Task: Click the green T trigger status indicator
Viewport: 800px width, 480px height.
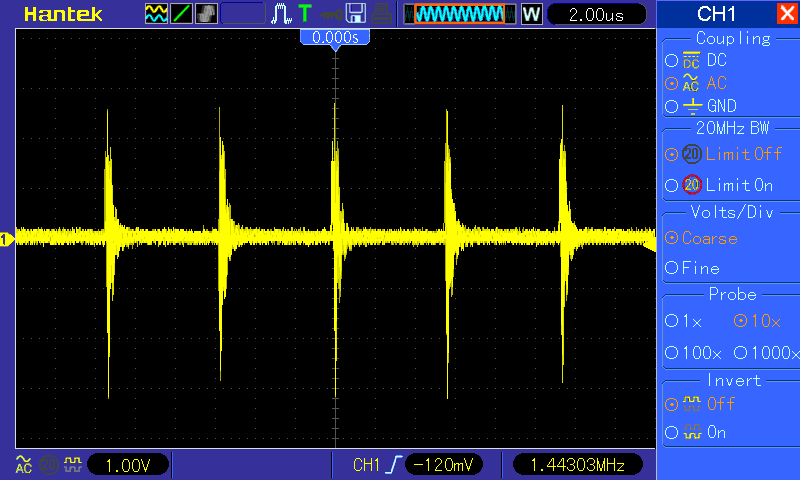Action: [x=305, y=14]
